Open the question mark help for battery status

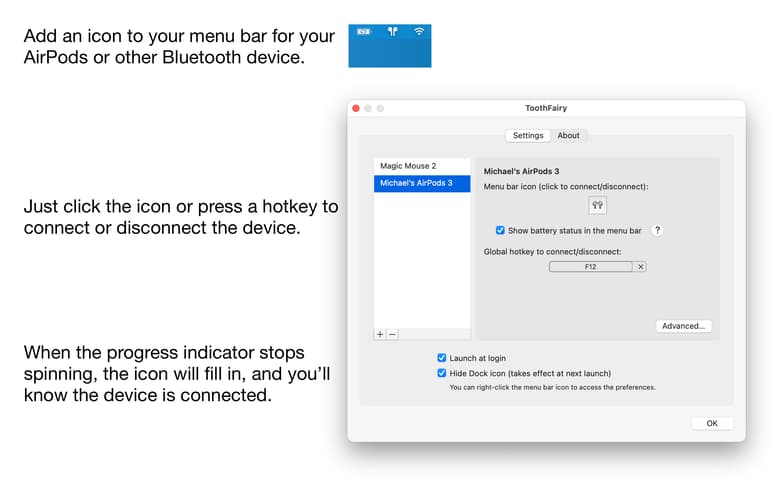(x=657, y=230)
